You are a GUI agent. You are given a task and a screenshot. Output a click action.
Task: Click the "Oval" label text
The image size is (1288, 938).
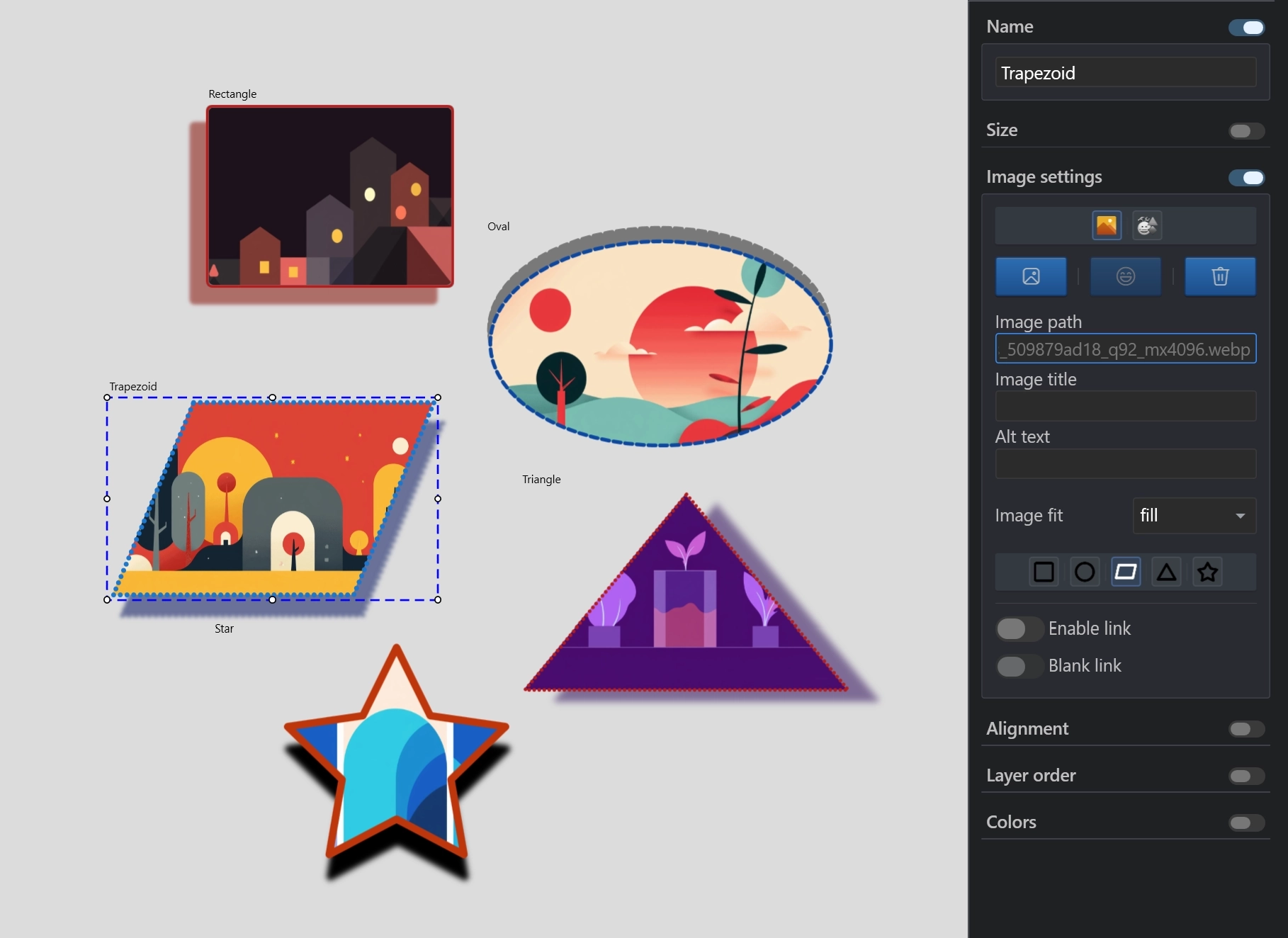click(x=499, y=226)
